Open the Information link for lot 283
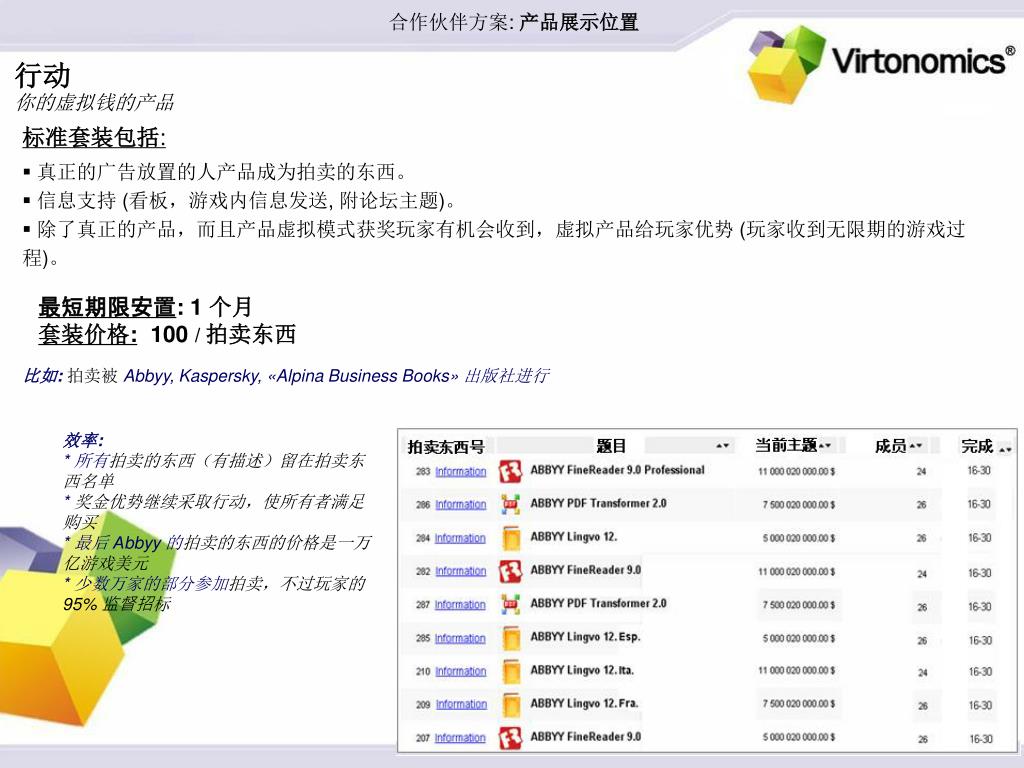This screenshot has height=768, width=1024. tap(460, 472)
